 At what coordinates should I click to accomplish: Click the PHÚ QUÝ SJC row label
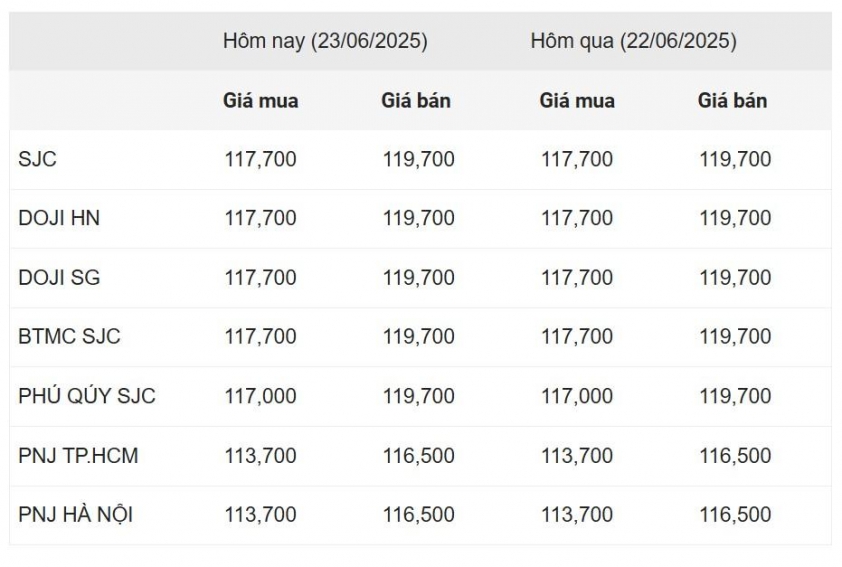point(87,396)
